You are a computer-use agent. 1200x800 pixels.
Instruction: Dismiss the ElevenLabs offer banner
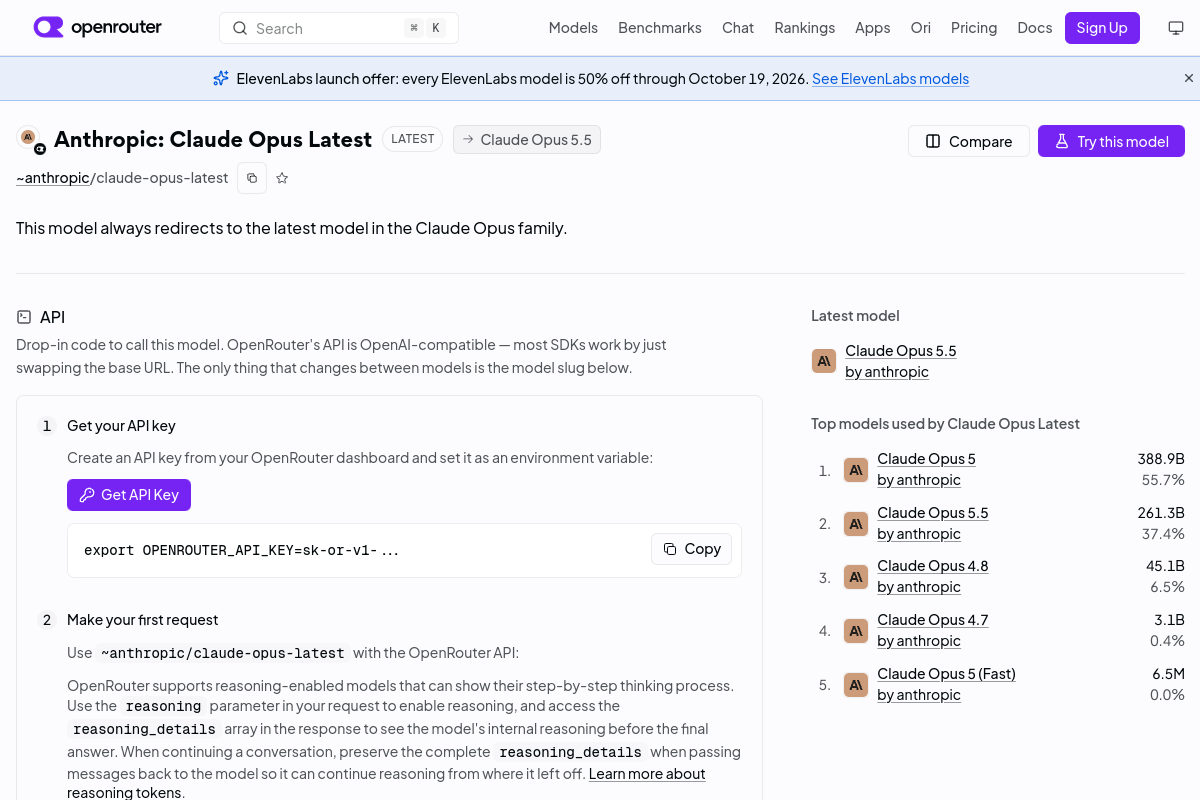(x=1189, y=78)
